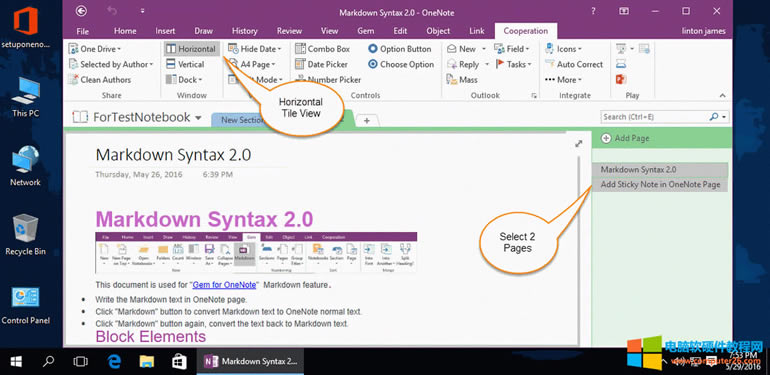
Task: Select Add Sticky Note in OneNote Page
Action: (660, 185)
